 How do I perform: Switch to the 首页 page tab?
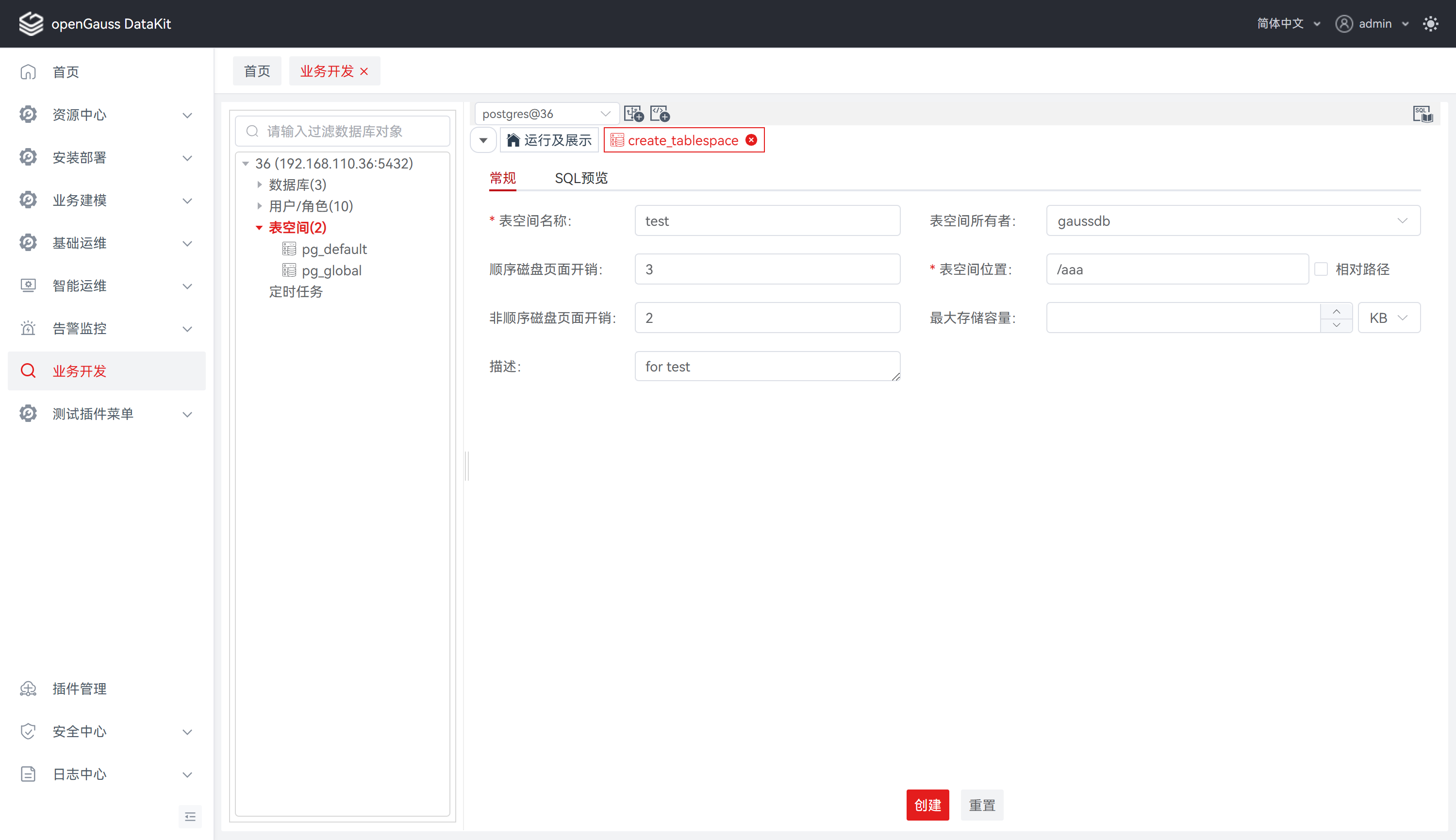(x=257, y=71)
